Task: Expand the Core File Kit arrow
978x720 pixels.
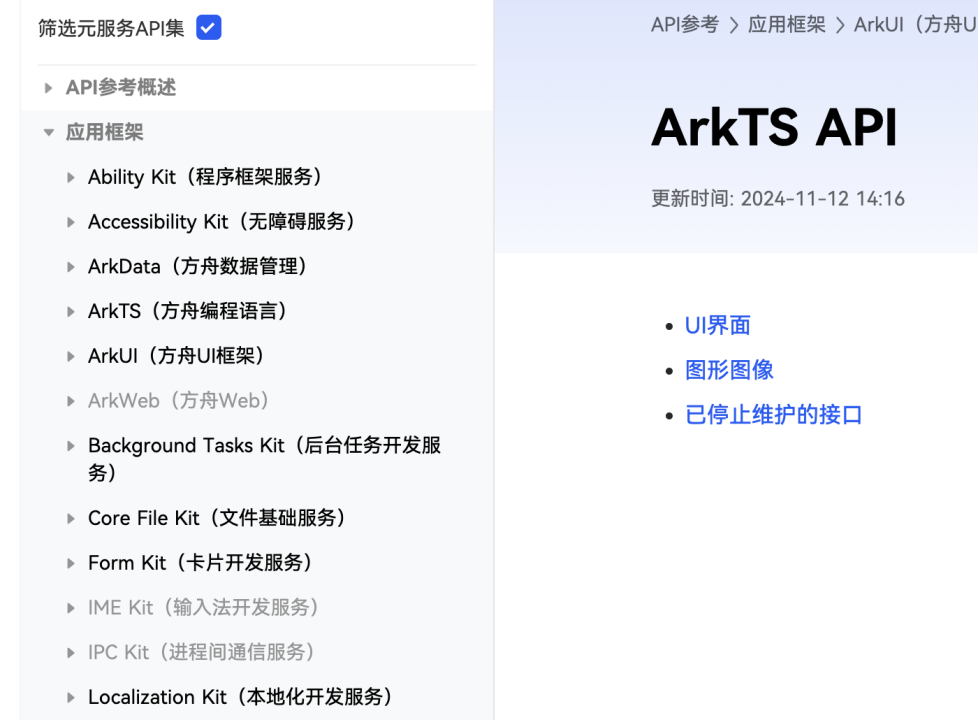Action: click(x=70, y=518)
